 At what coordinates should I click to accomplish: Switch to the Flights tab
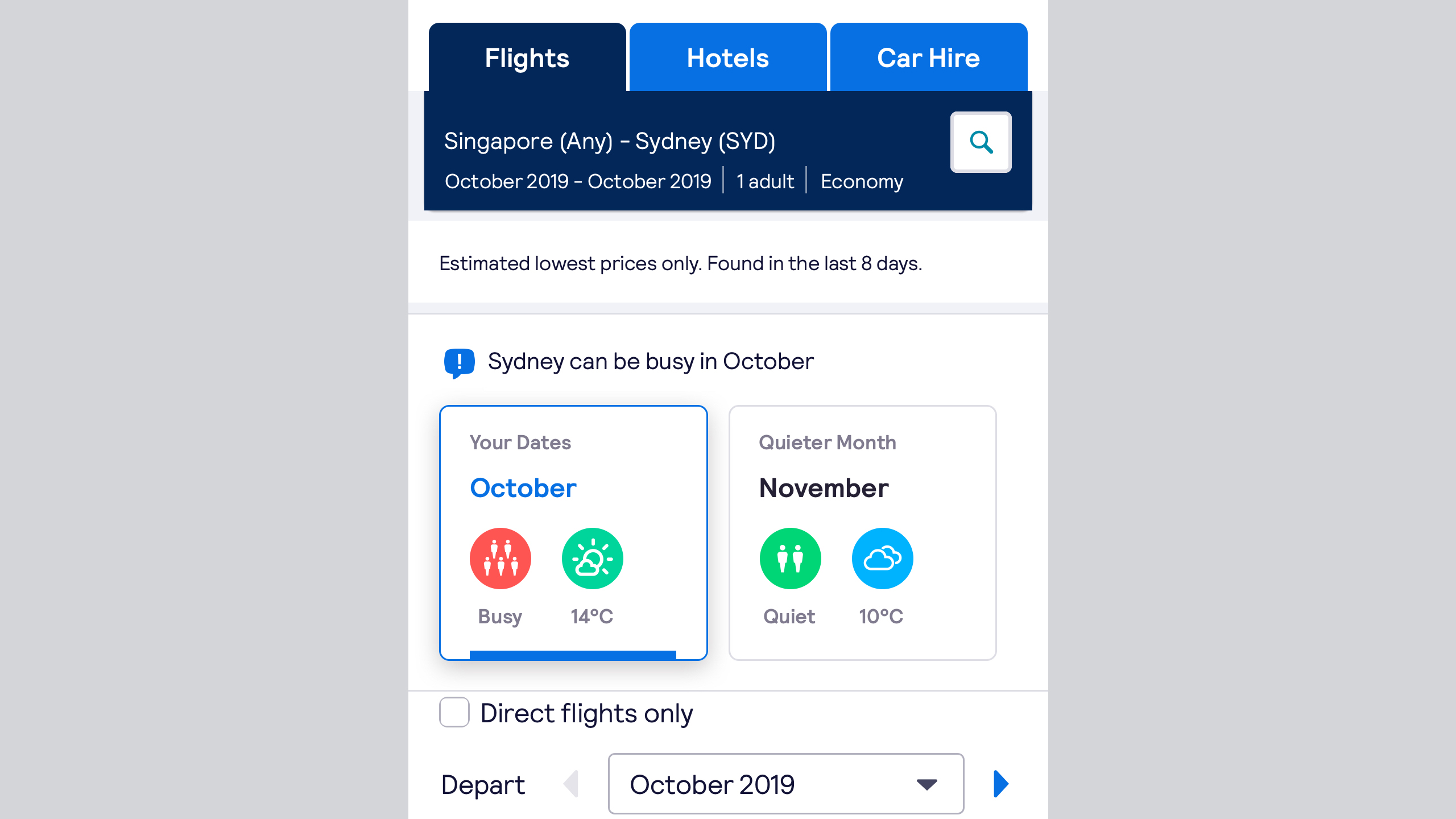click(527, 57)
